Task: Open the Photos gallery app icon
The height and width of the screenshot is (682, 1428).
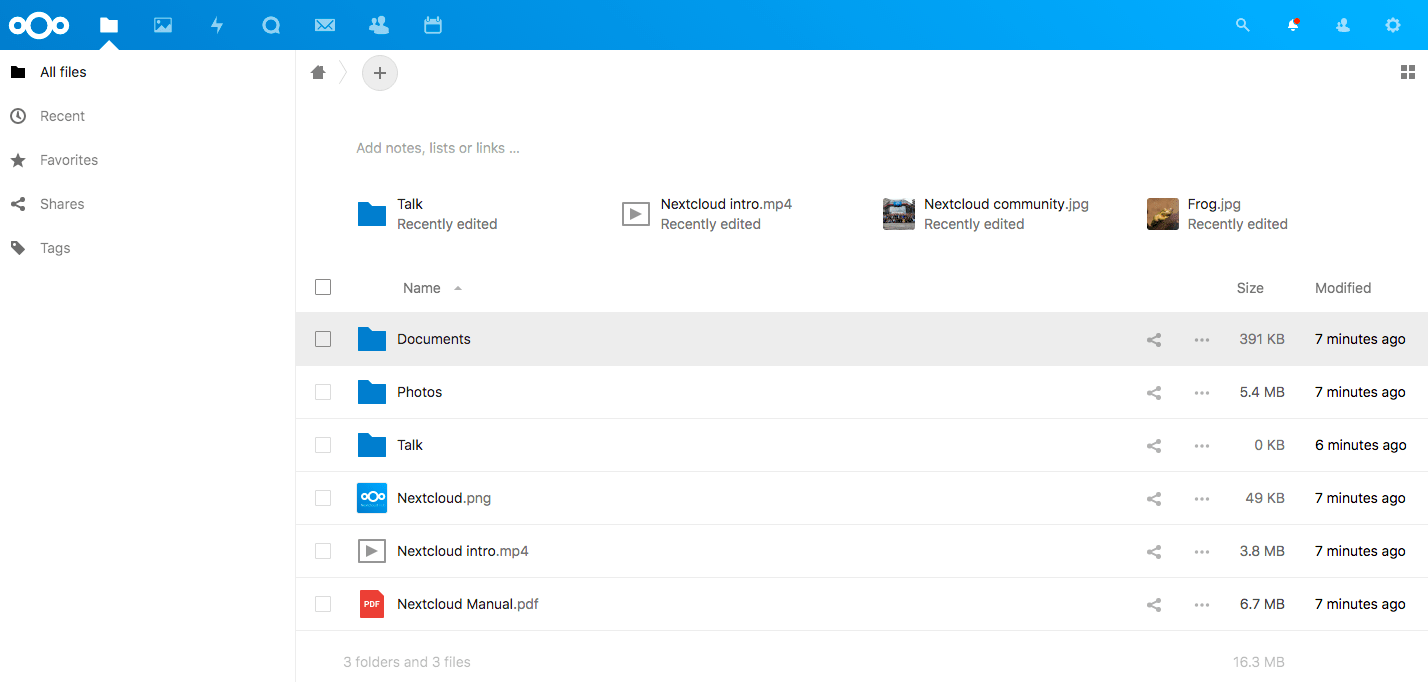Action: point(163,25)
